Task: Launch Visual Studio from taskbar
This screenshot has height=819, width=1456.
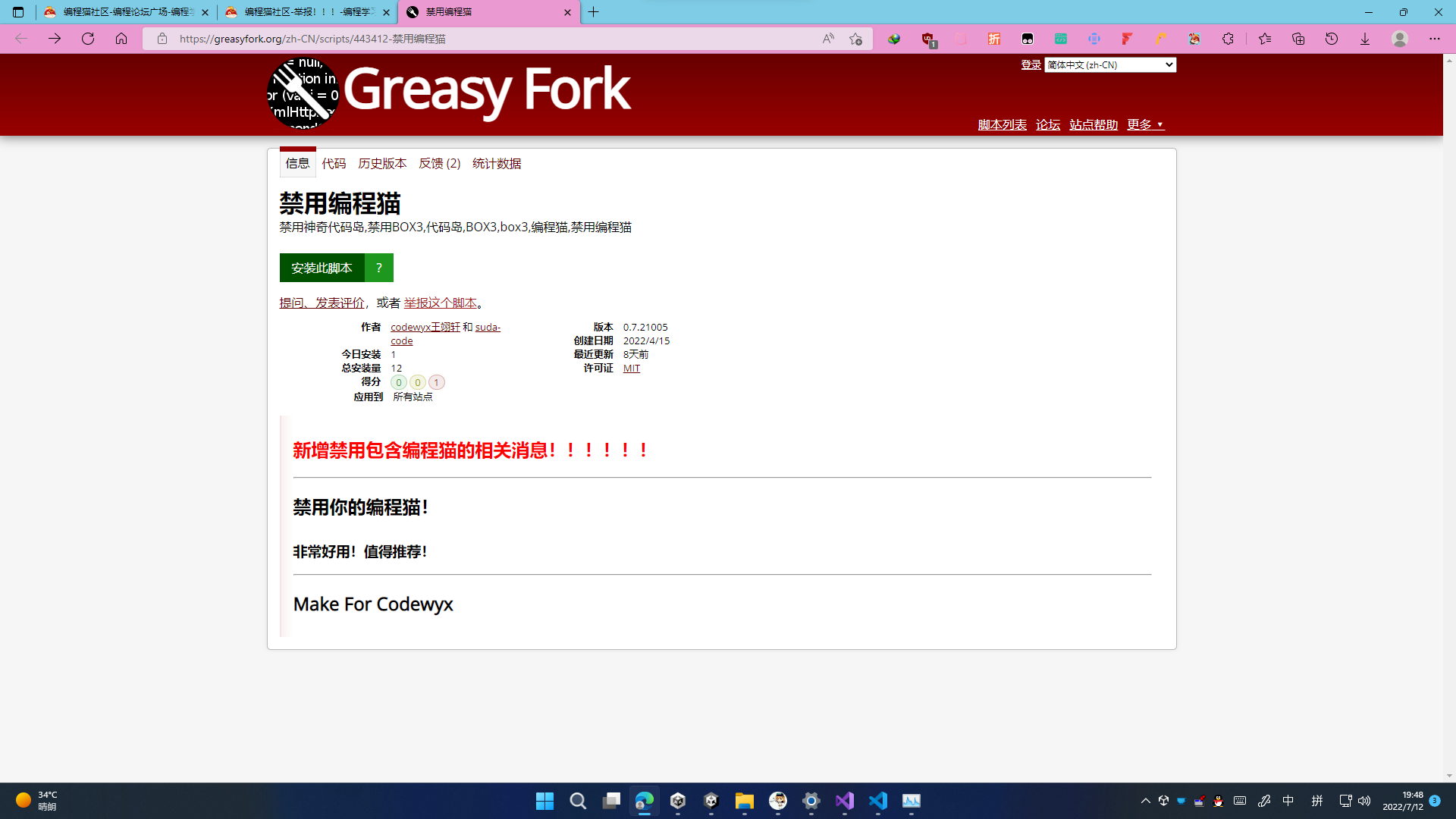Action: point(845,801)
